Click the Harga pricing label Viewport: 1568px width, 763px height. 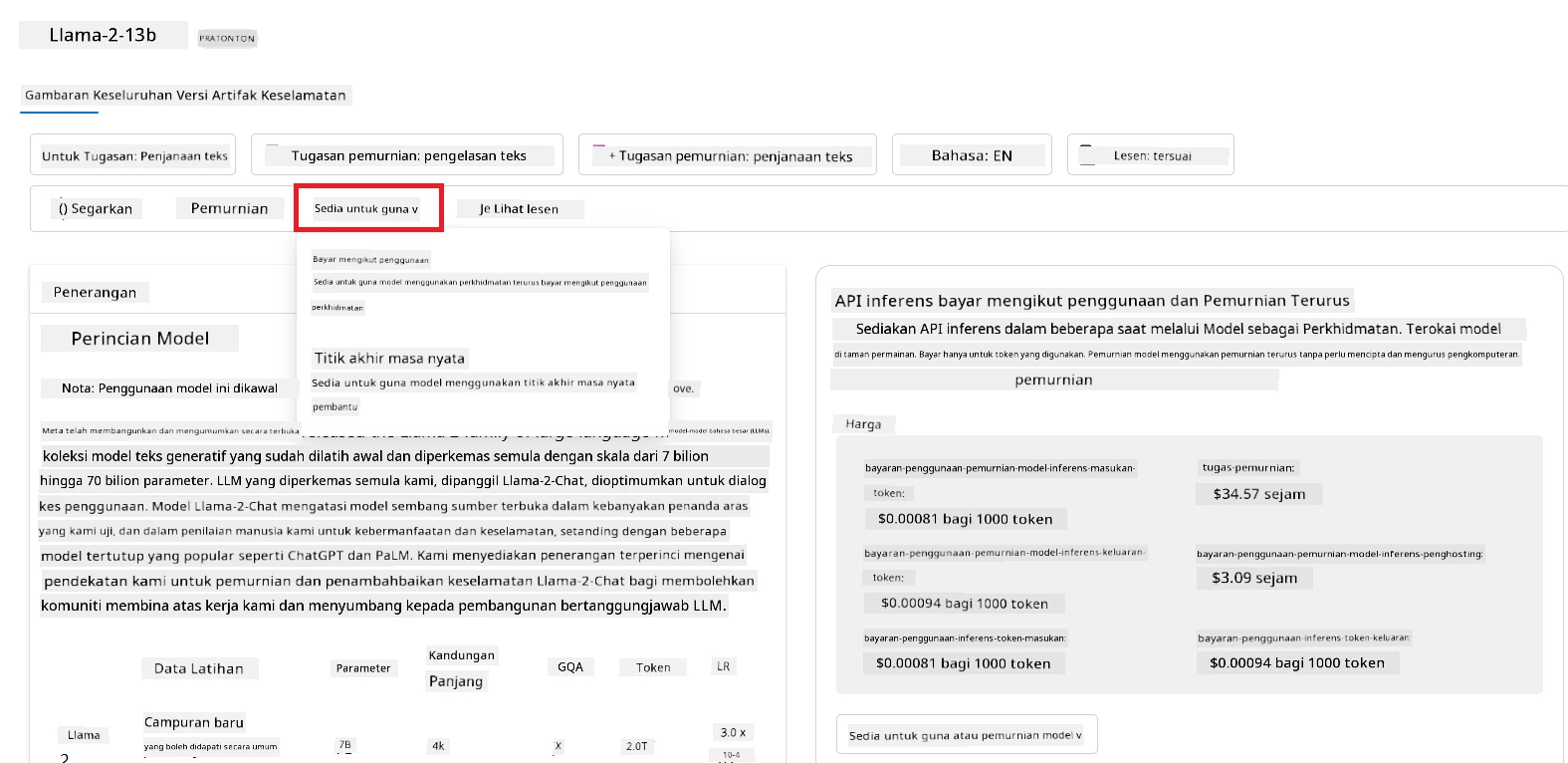coord(863,424)
